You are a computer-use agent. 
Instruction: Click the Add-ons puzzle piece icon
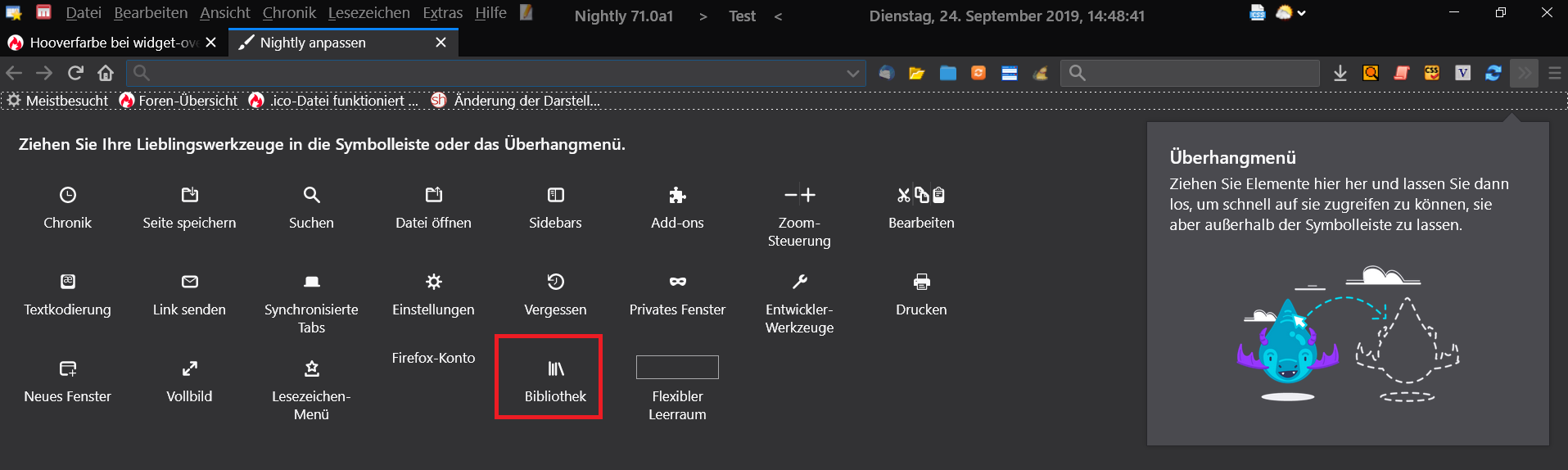click(x=677, y=195)
